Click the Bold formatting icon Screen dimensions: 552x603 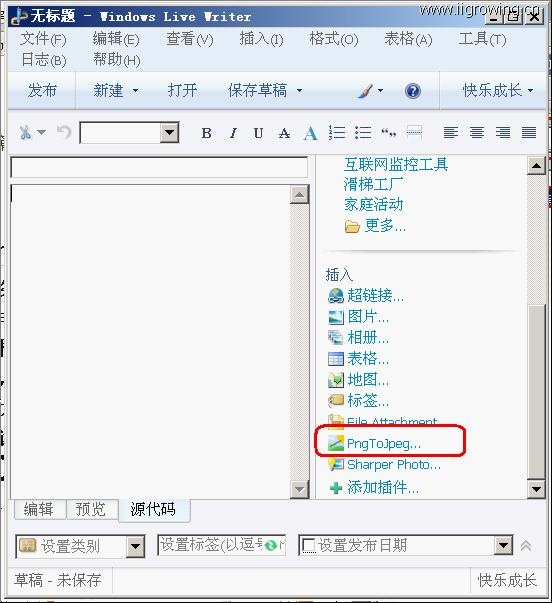(x=206, y=133)
